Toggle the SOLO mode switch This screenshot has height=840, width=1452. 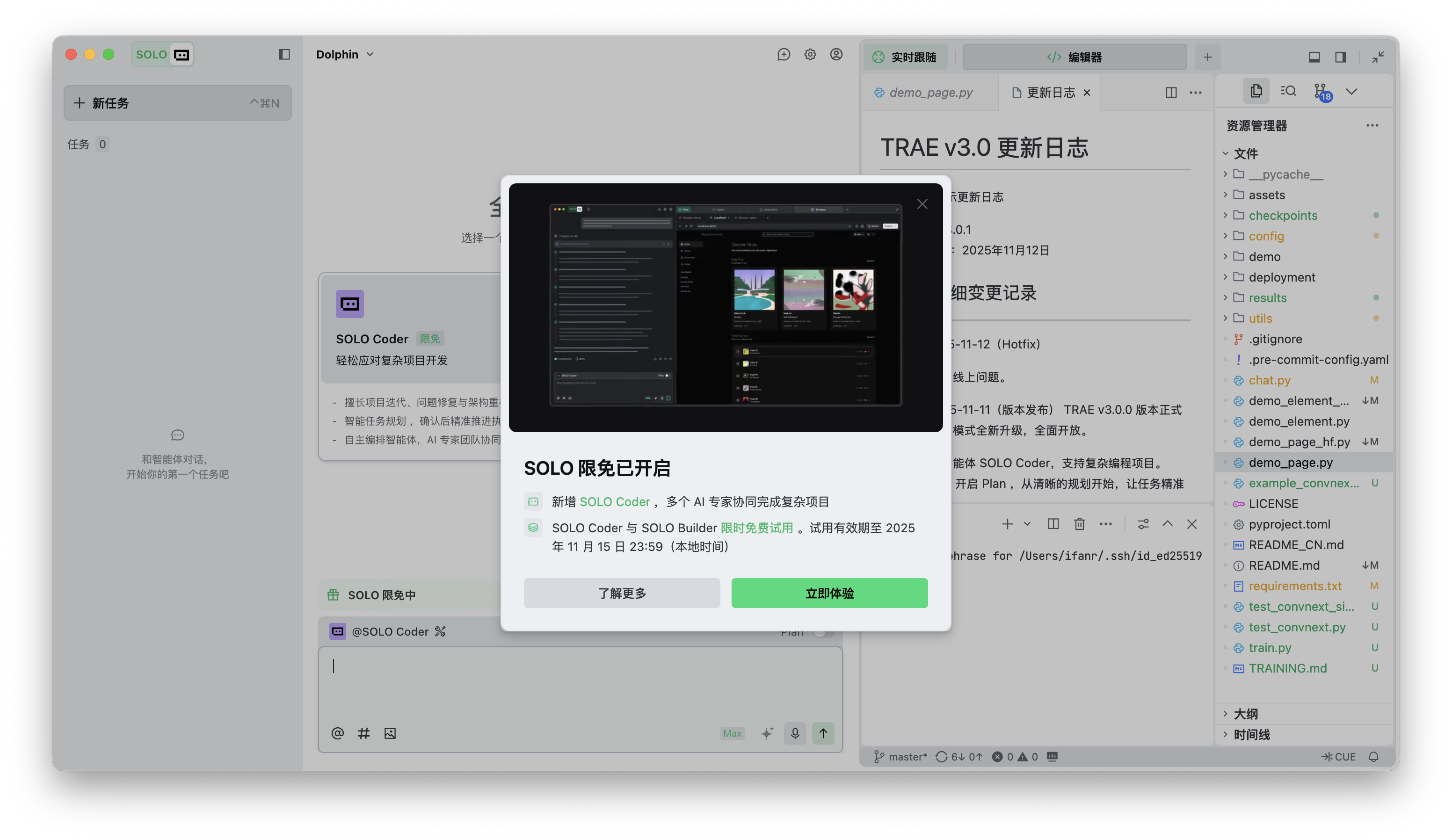162,54
